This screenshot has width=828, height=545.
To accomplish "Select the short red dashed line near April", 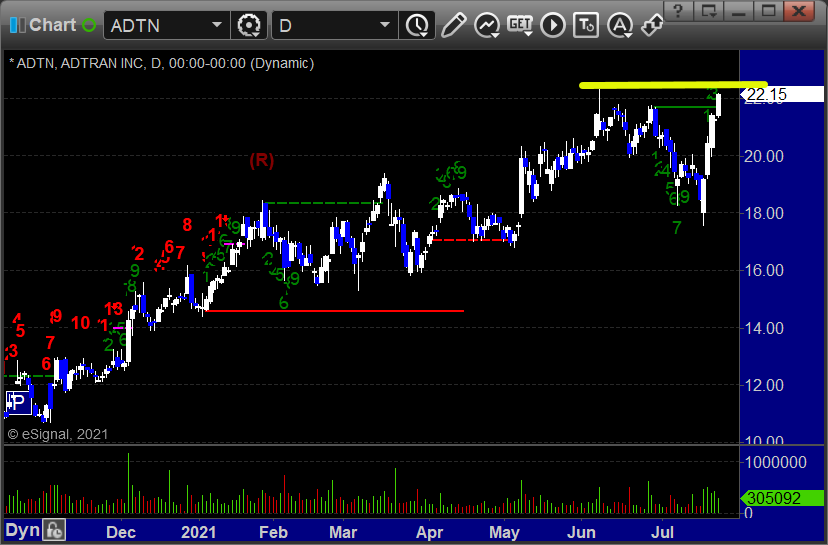I will pyautogui.click(x=471, y=240).
